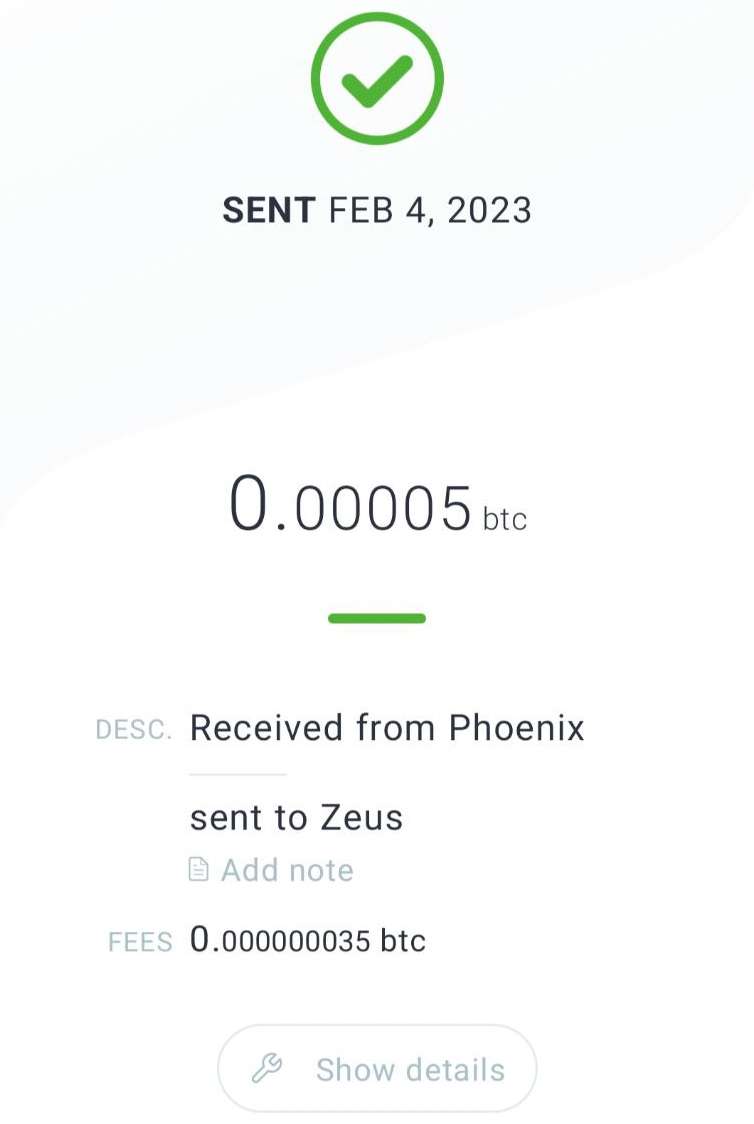This screenshot has width=754, height=1124.
Task: Click the DESC. field label
Action: pos(133,730)
